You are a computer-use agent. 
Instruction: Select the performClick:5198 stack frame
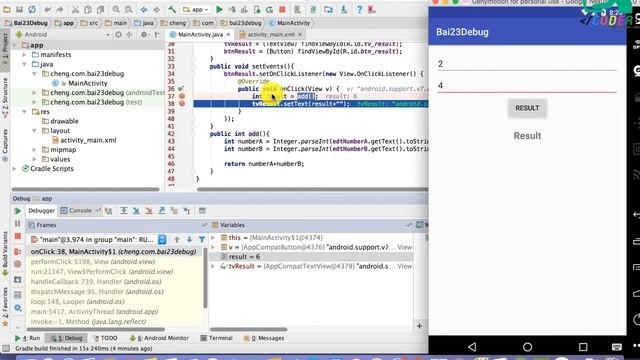(x=93, y=262)
